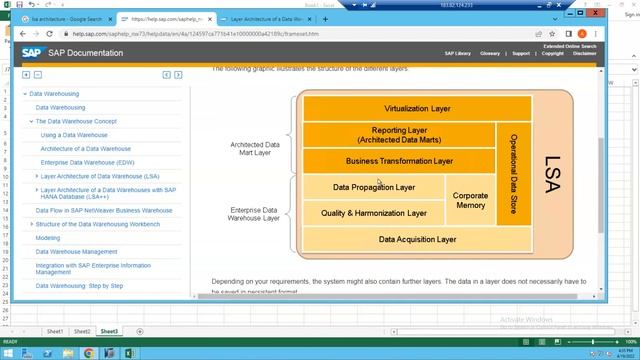Switch to Sheet1 in Excel
This screenshot has height=360, width=640.
(x=55, y=331)
